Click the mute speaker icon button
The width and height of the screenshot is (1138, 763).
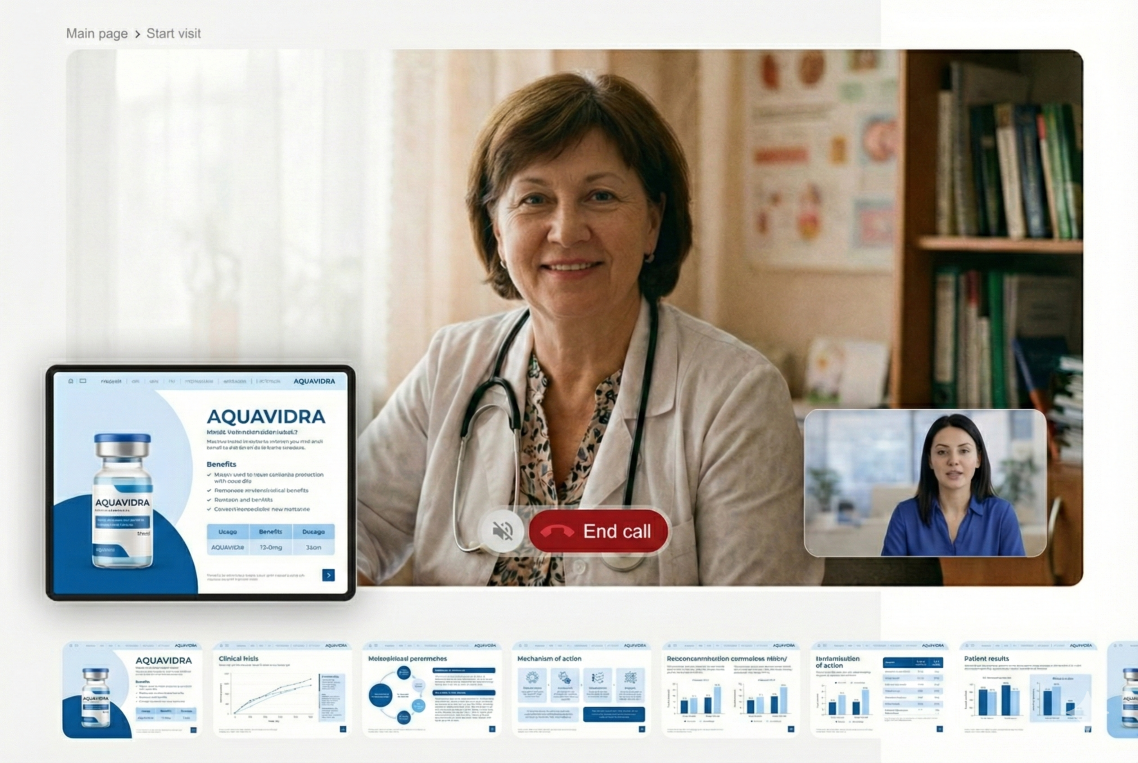[x=503, y=531]
